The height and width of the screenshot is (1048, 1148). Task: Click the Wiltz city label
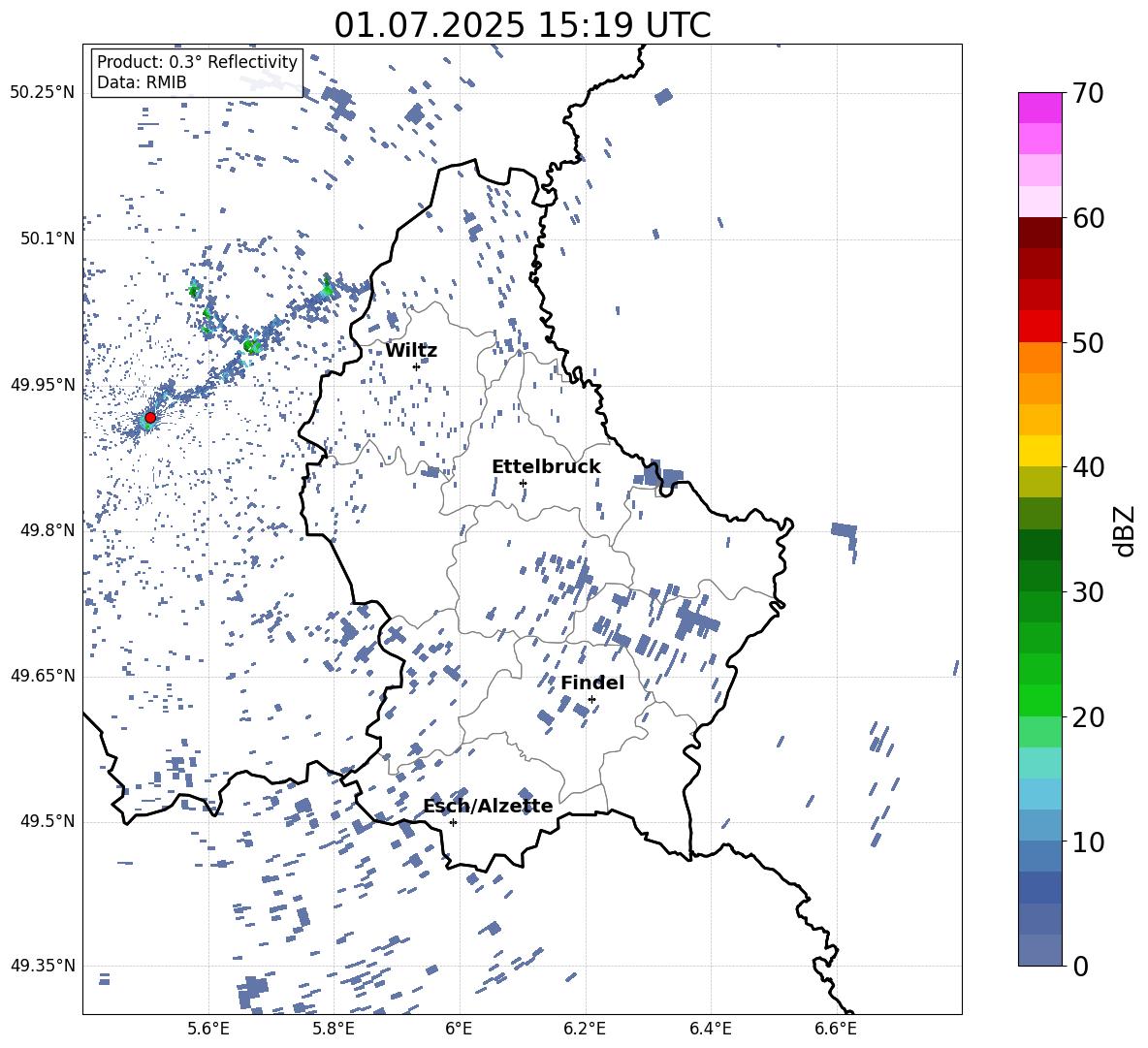411,351
